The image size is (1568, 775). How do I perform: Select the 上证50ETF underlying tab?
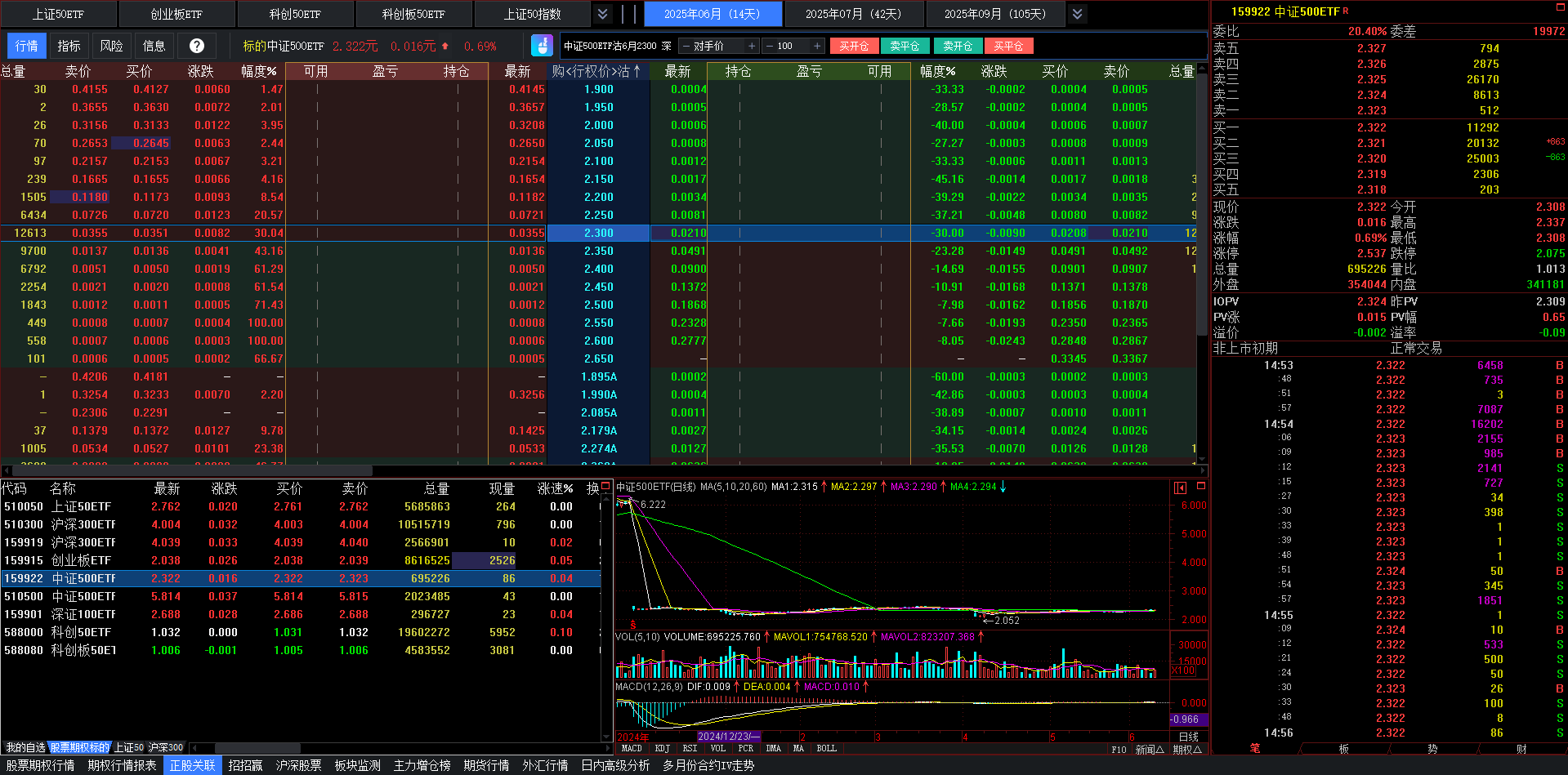58,14
